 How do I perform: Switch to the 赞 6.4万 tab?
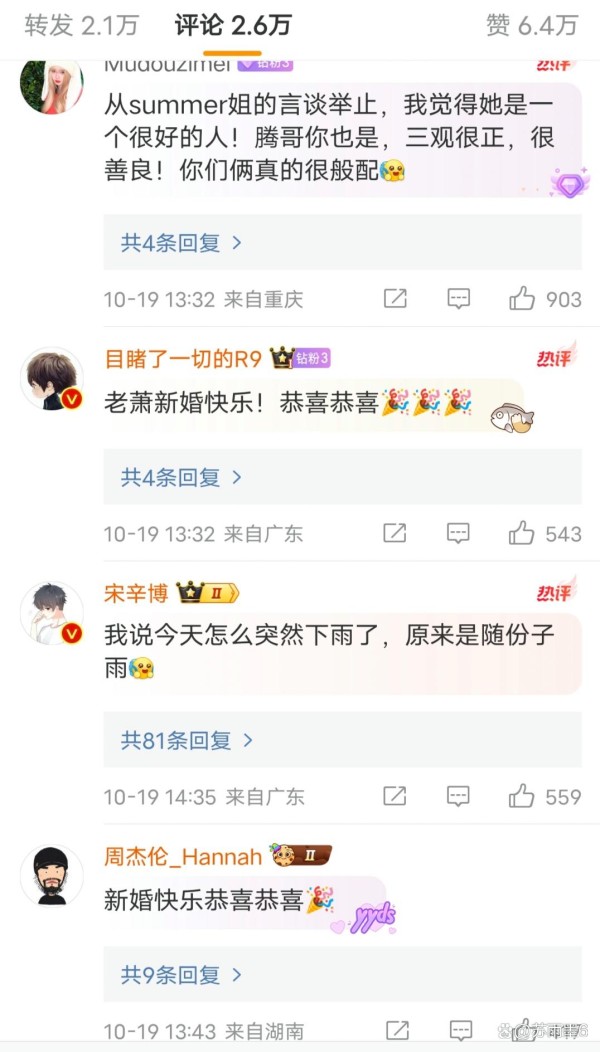(532, 25)
